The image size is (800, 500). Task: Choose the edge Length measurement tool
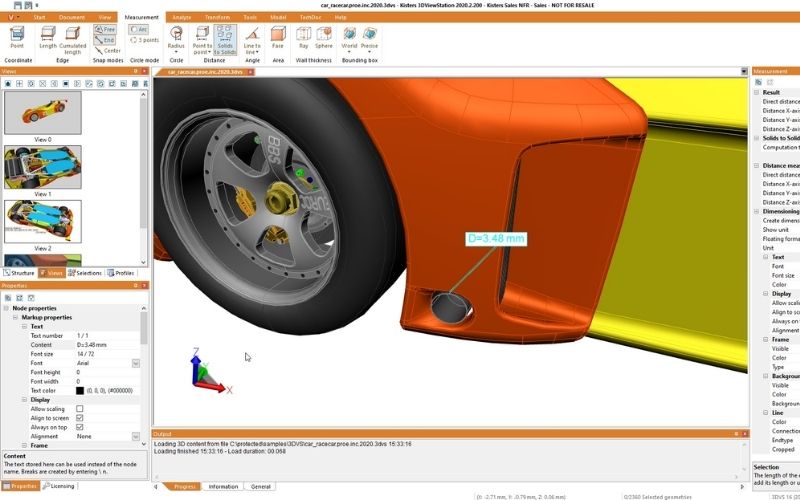48,38
